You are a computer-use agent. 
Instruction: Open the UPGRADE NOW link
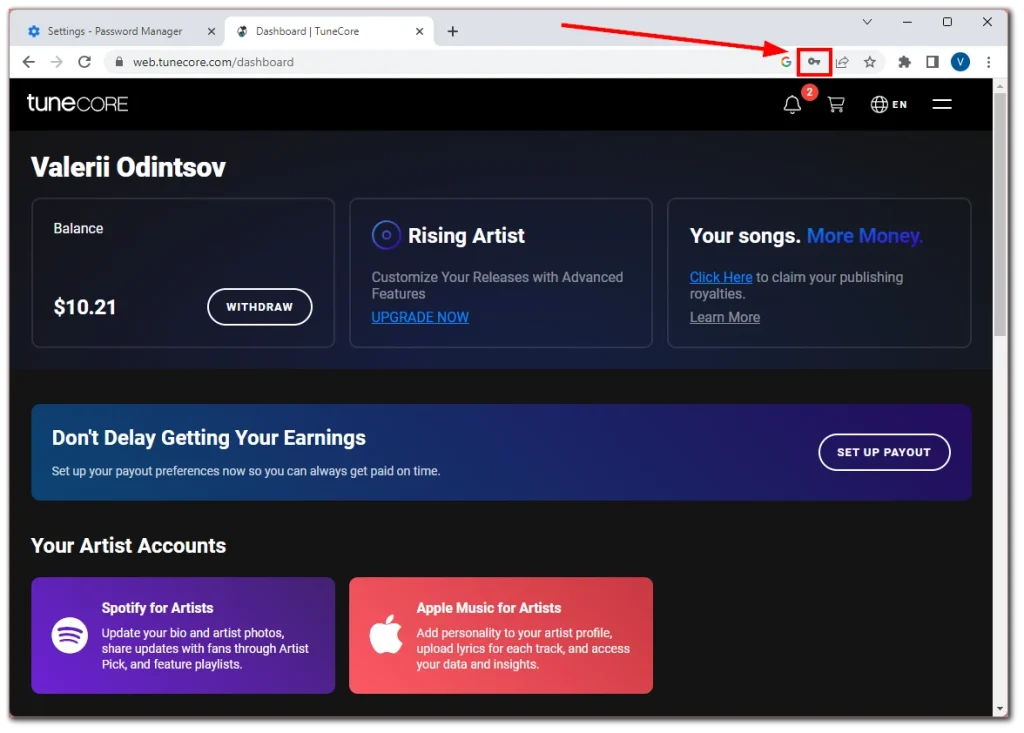click(x=420, y=318)
